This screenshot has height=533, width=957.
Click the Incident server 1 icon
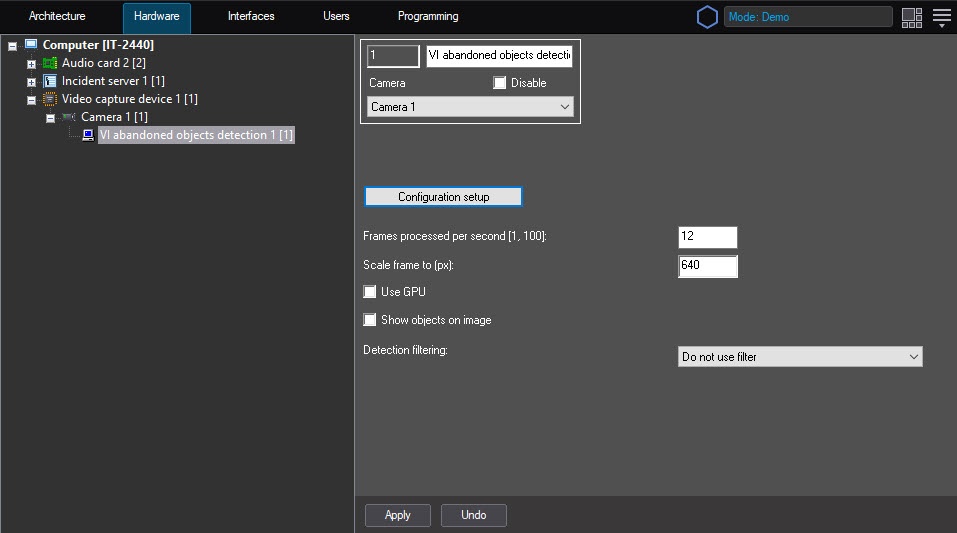click(x=49, y=81)
